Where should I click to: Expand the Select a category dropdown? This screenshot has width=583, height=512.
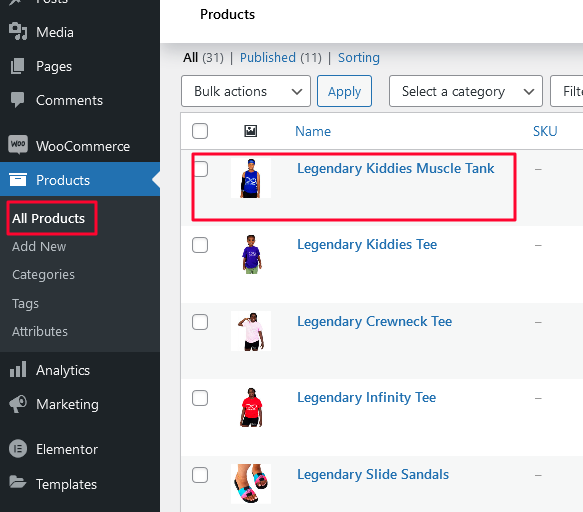point(466,91)
